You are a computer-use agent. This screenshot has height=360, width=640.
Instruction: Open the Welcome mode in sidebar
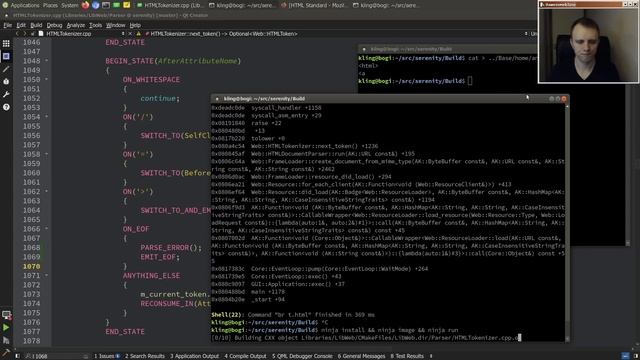6,43
